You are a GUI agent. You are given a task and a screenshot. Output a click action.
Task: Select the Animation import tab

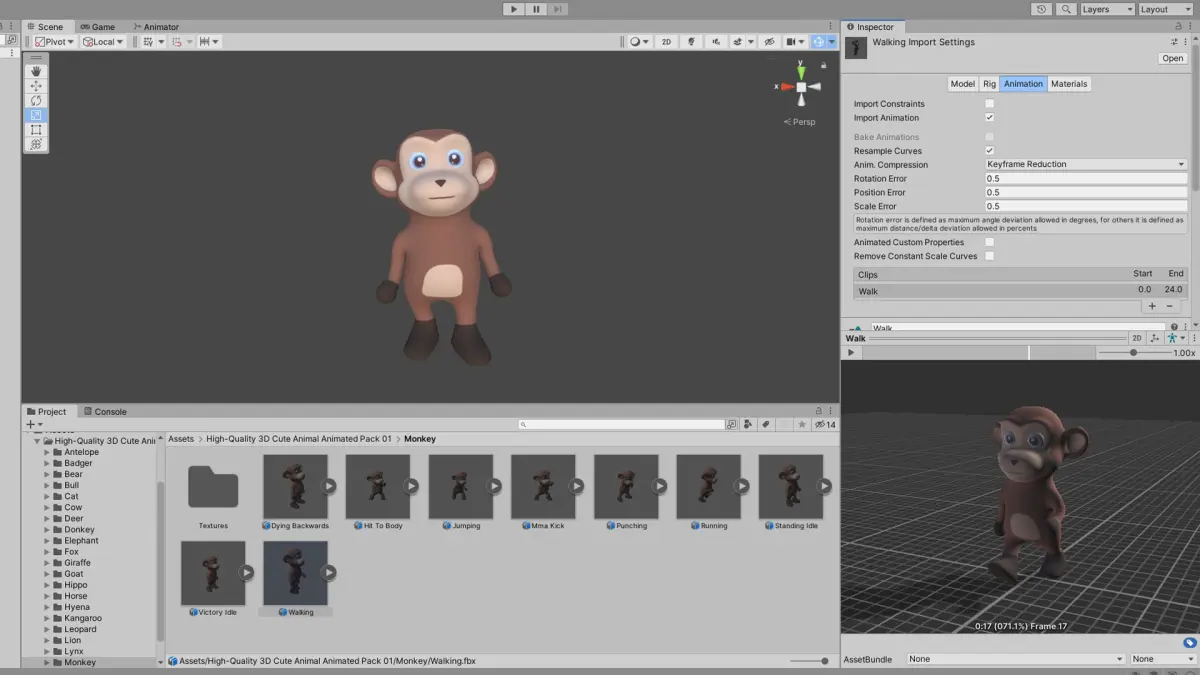[x=1023, y=84]
